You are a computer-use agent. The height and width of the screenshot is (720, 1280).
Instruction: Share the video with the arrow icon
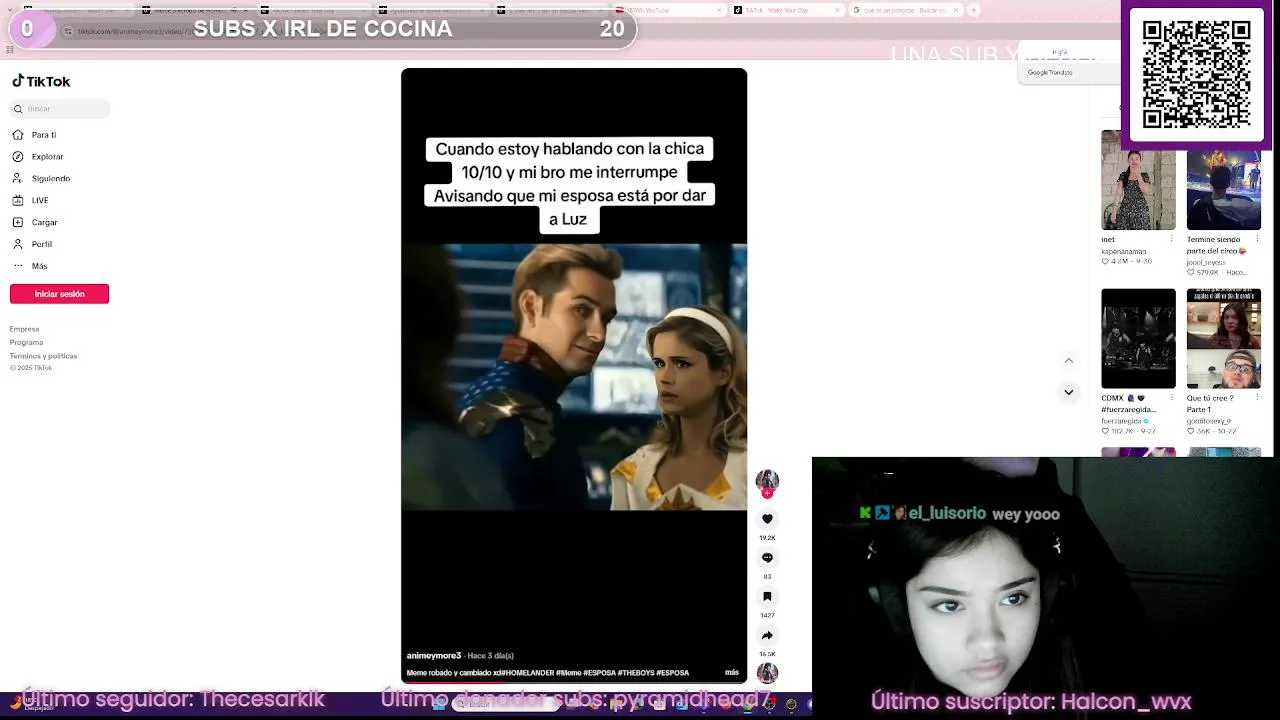click(767, 636)
